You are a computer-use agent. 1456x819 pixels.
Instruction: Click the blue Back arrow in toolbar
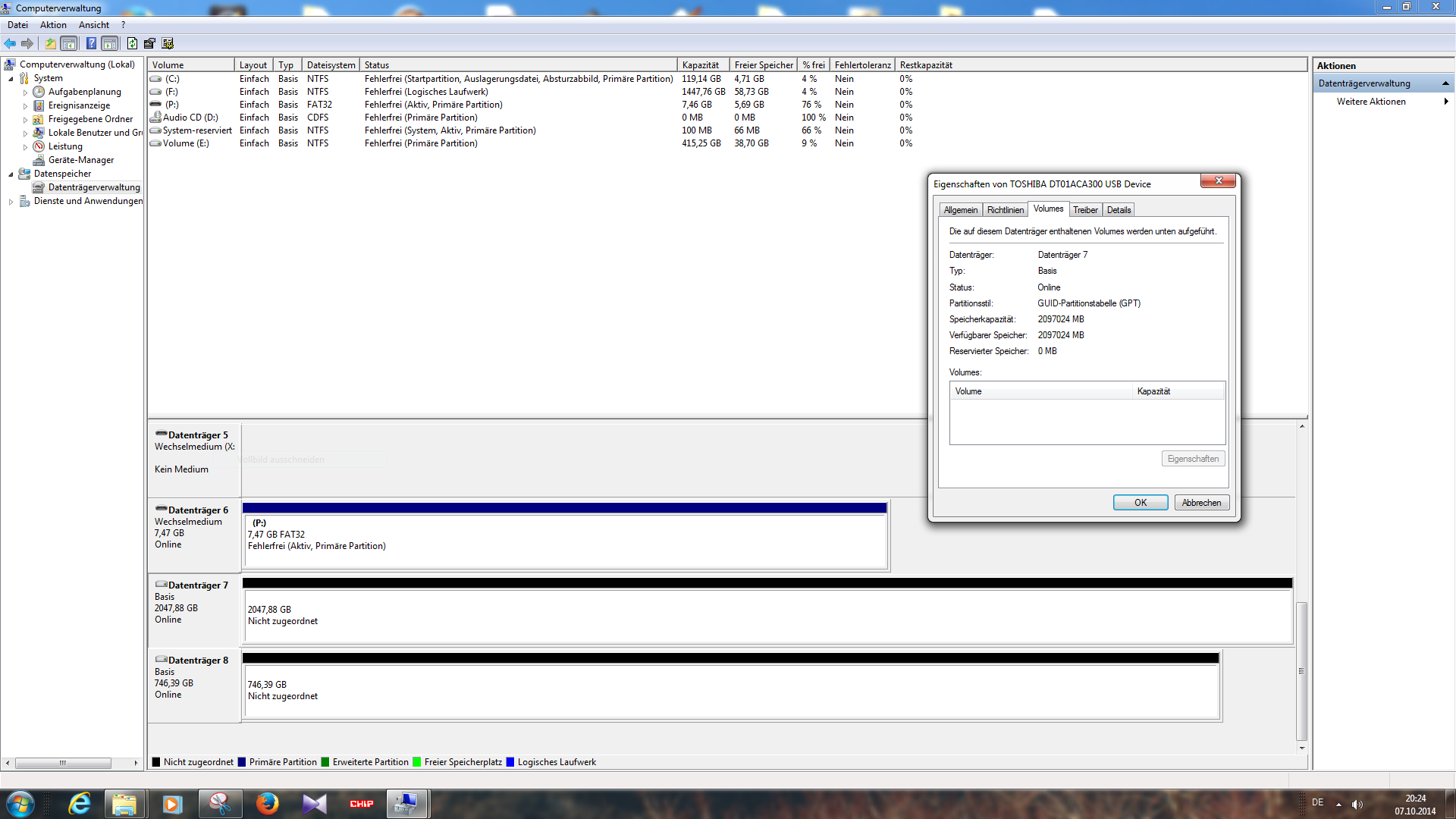[10, 43]
